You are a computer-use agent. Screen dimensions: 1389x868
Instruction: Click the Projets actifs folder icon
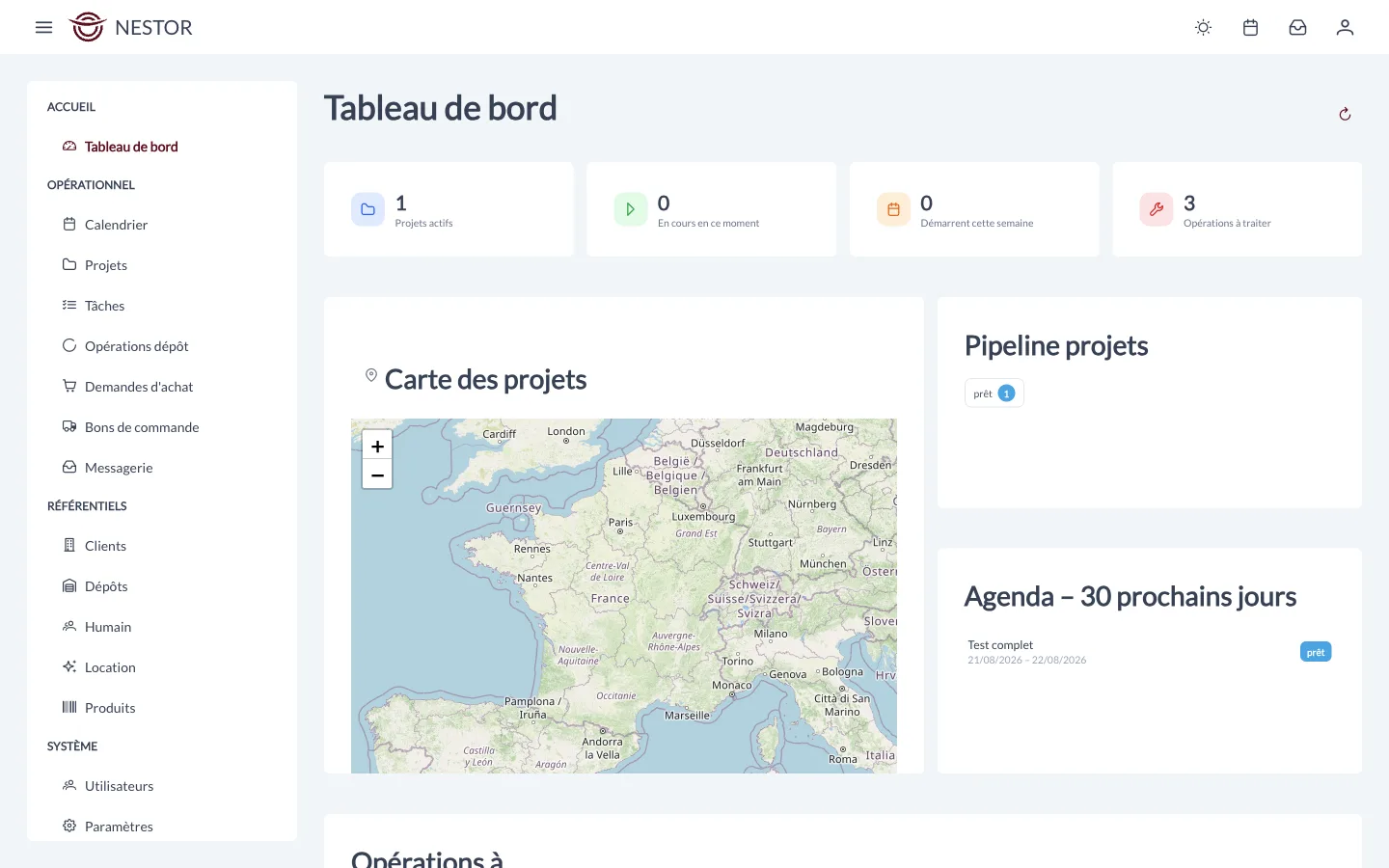[368, 209]
